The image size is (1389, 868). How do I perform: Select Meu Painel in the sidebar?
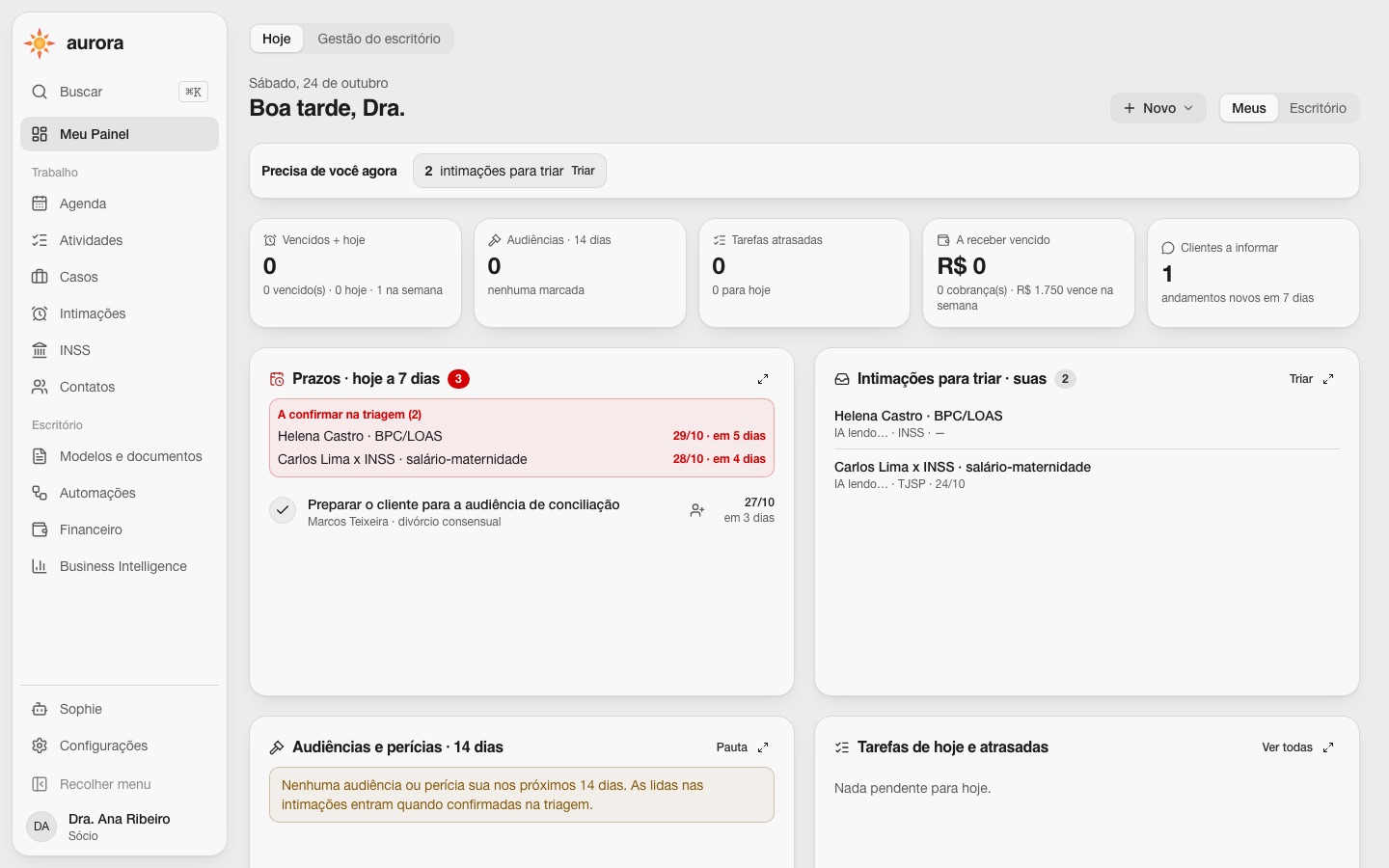[x=120, y=134]
